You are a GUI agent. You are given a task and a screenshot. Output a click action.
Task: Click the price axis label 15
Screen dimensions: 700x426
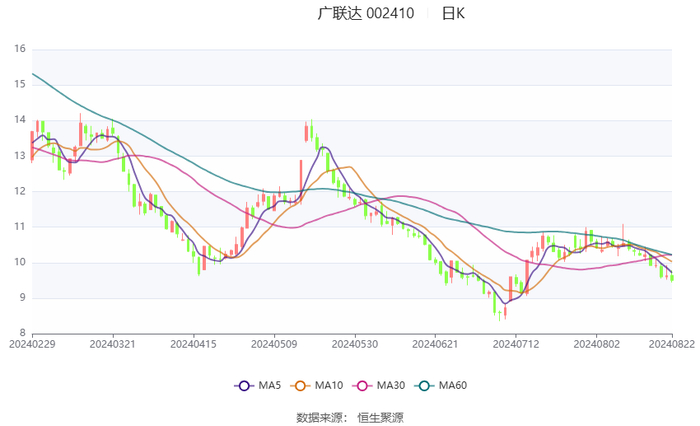(x=20, y=84)
